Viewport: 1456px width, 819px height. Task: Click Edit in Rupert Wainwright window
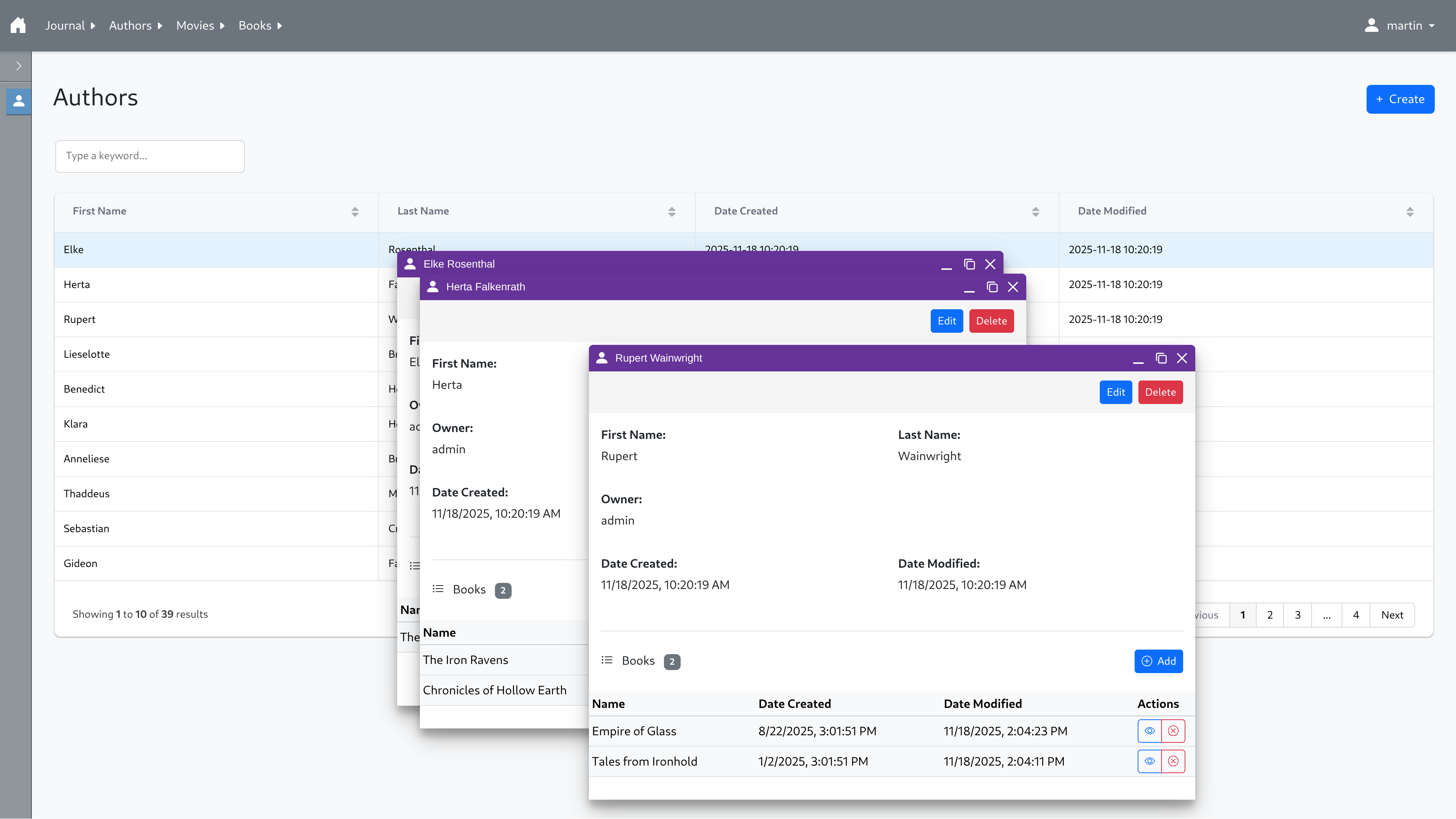(1115, 392)
